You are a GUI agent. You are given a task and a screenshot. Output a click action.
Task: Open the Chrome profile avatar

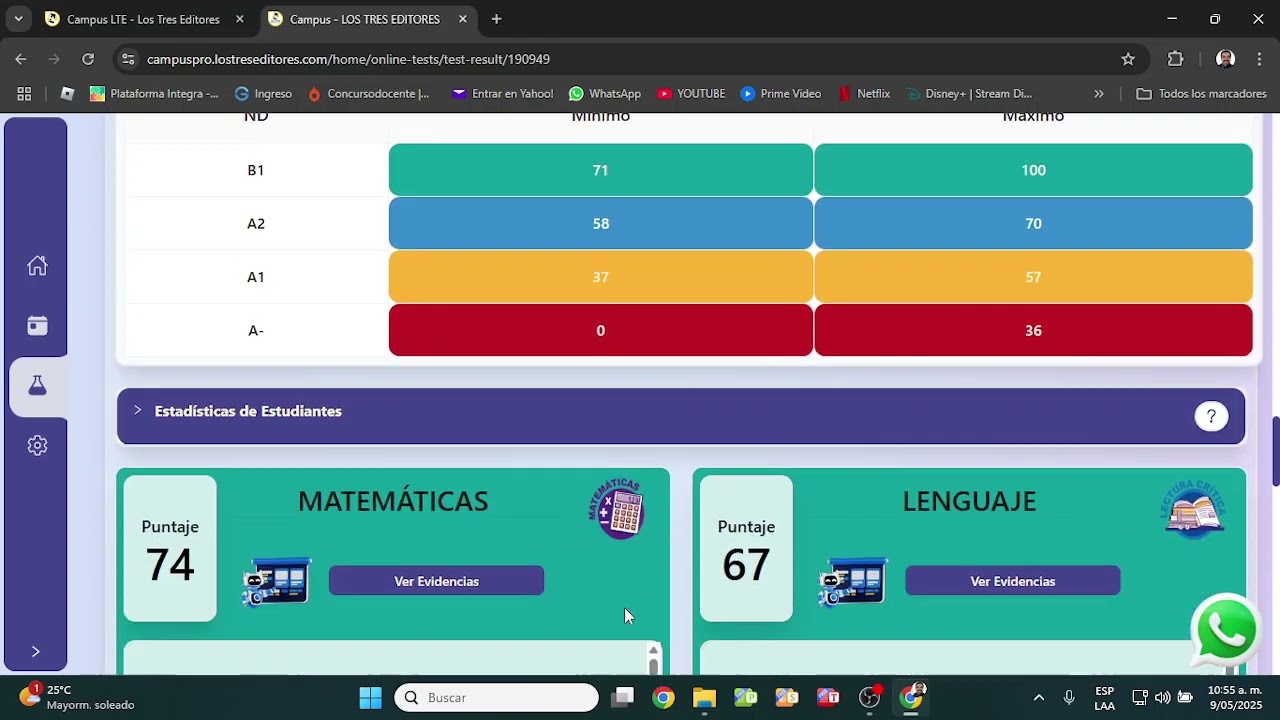pos(1225,59)
